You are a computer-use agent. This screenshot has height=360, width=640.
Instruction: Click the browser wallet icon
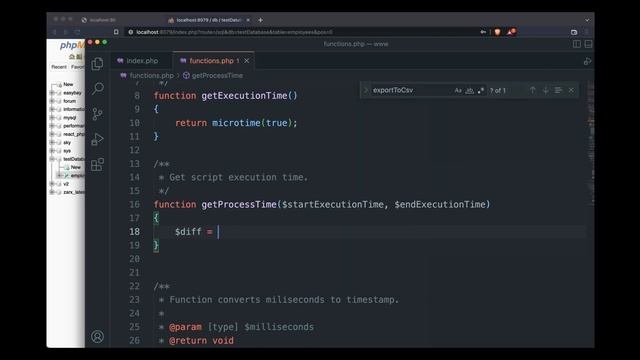tap(574, 32)
